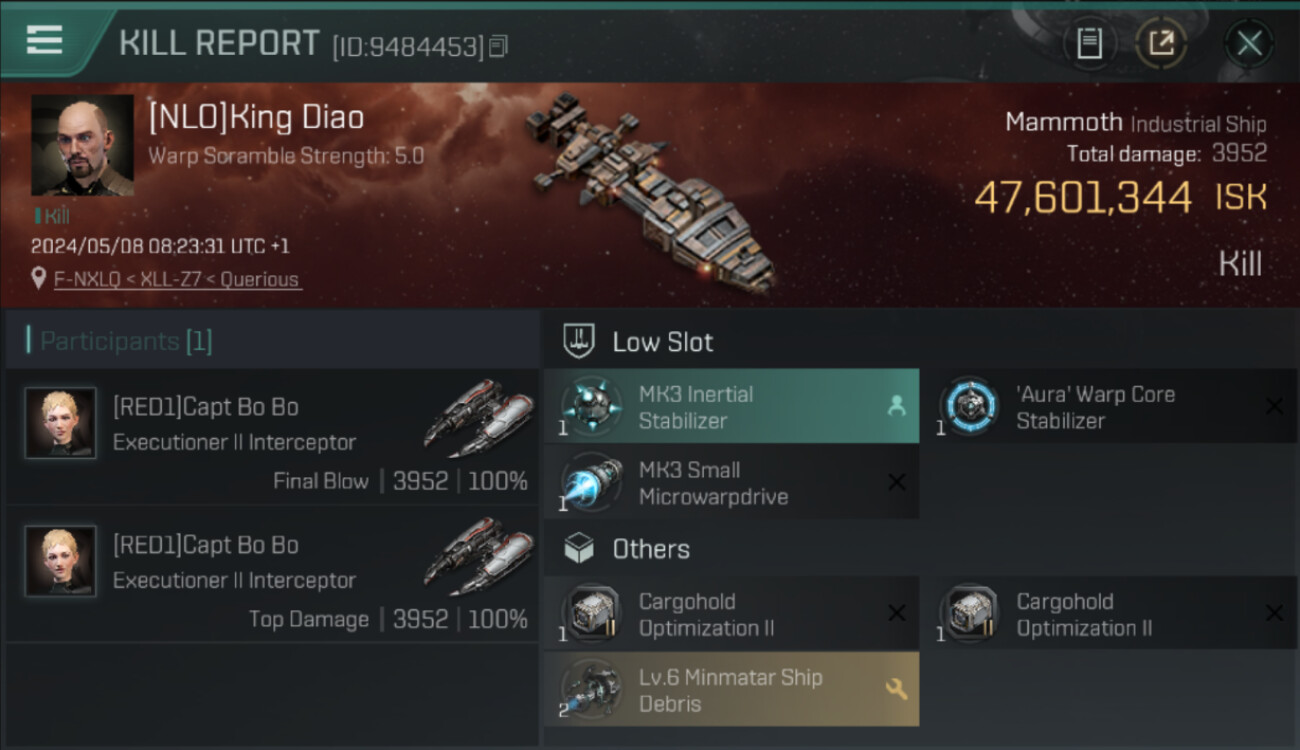Click the Mammoth ship image
The width and height of the screenshot is (1300, 750).
pos(650,192)
